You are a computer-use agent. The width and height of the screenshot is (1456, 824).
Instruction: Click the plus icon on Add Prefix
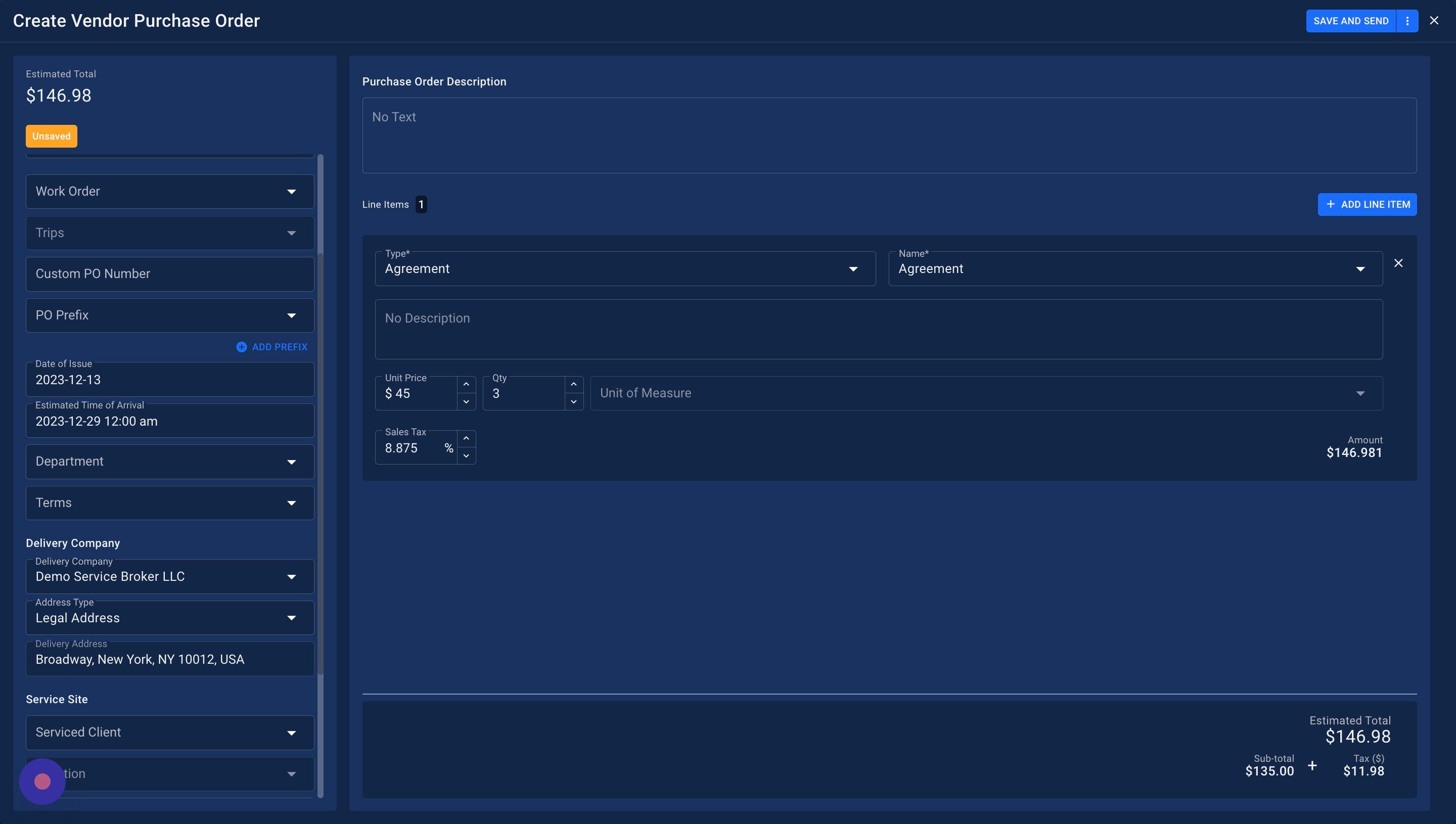(x=242, y=347)
